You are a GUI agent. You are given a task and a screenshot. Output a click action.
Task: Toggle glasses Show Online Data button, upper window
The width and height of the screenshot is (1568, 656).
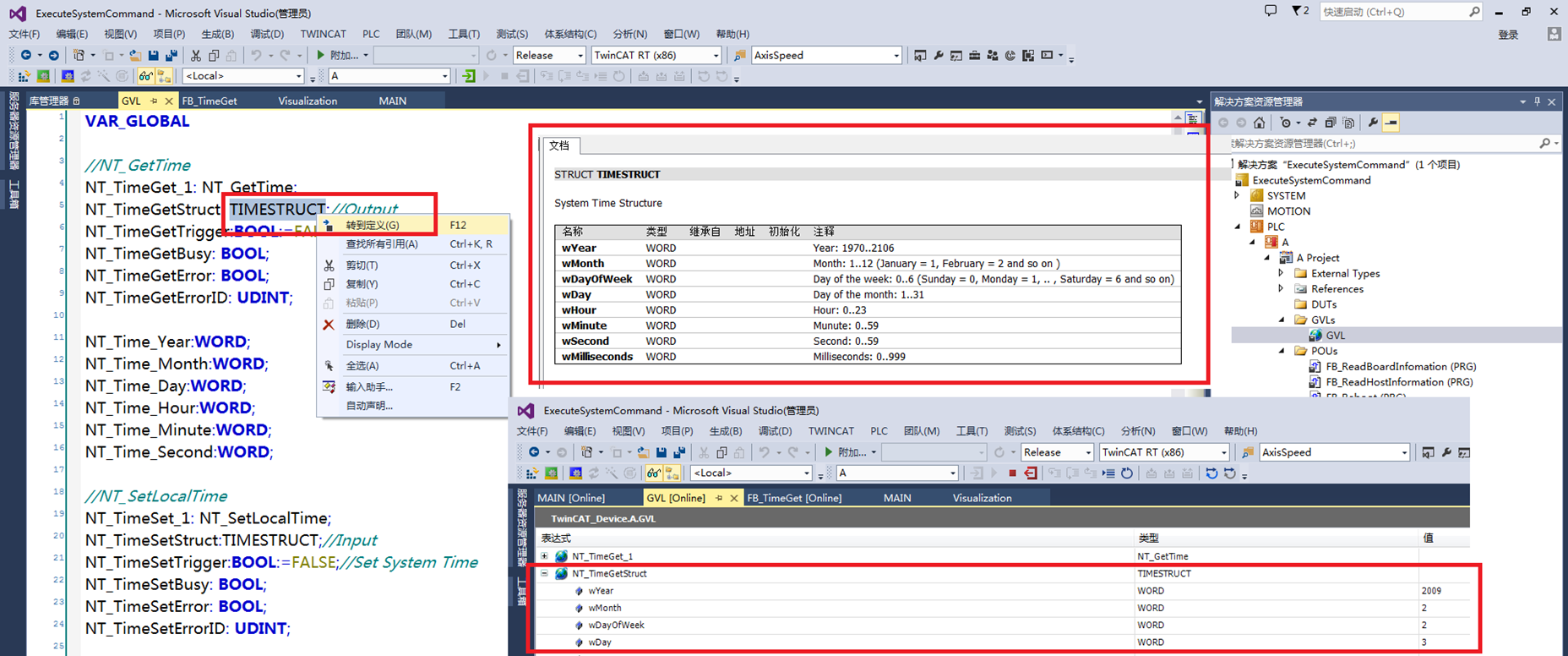(x=145, y=76)
